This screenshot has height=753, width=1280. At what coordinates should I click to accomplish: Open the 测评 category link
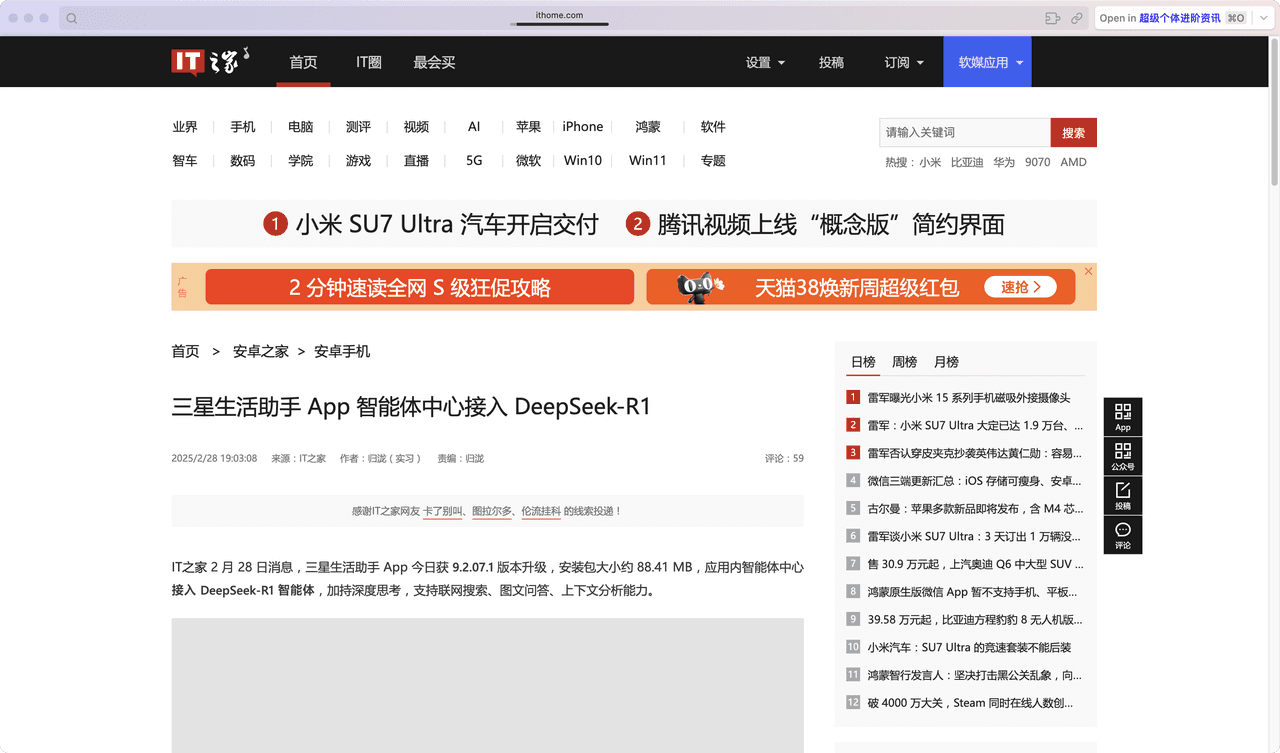click(358, 127)
